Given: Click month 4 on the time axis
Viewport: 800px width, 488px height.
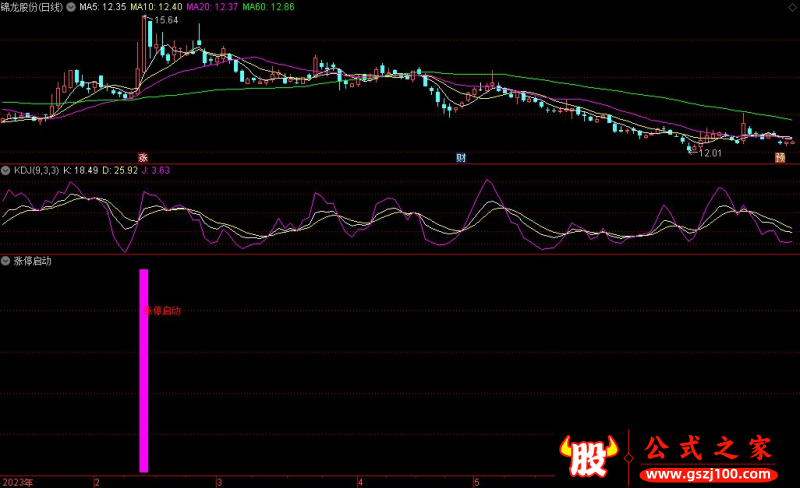Looking at the screenshot, I should click(x=360, y=481).
